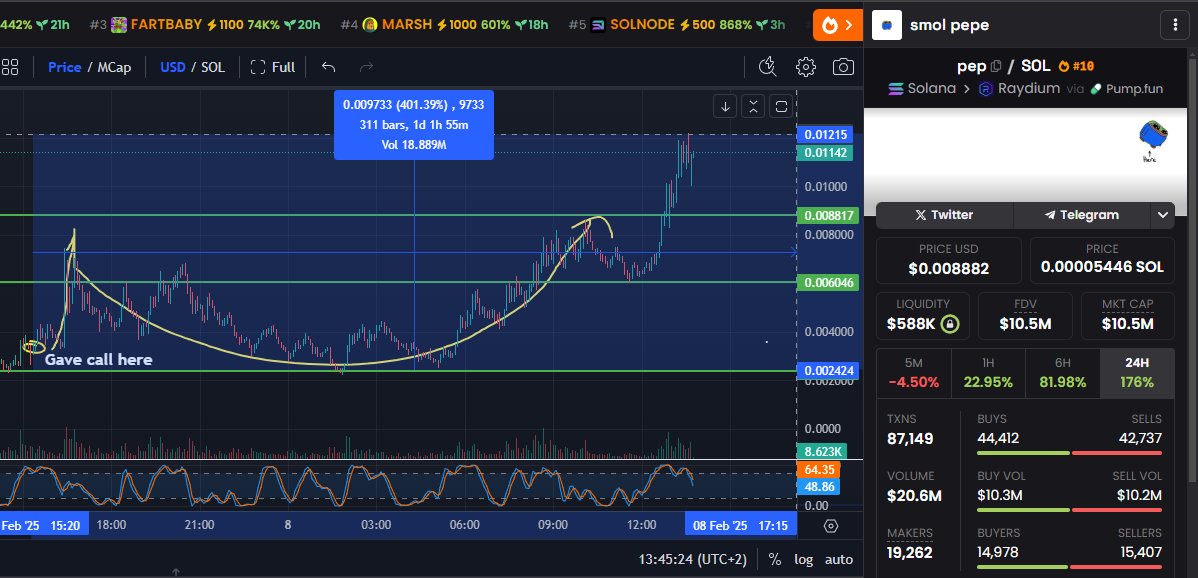Click the panel expand arrow below chart

[x=176, y=571]
